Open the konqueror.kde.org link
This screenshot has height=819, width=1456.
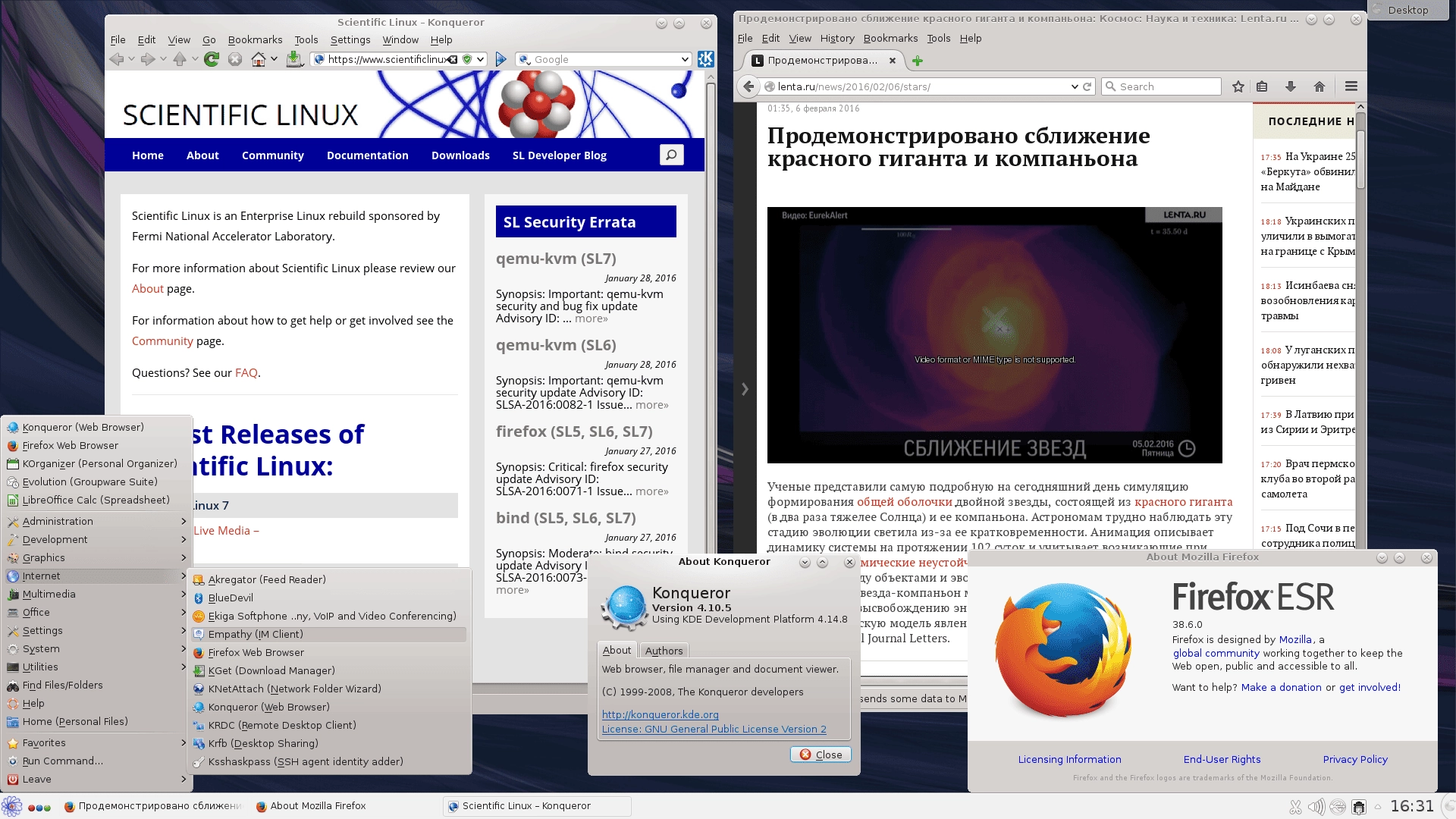(660, 714)
